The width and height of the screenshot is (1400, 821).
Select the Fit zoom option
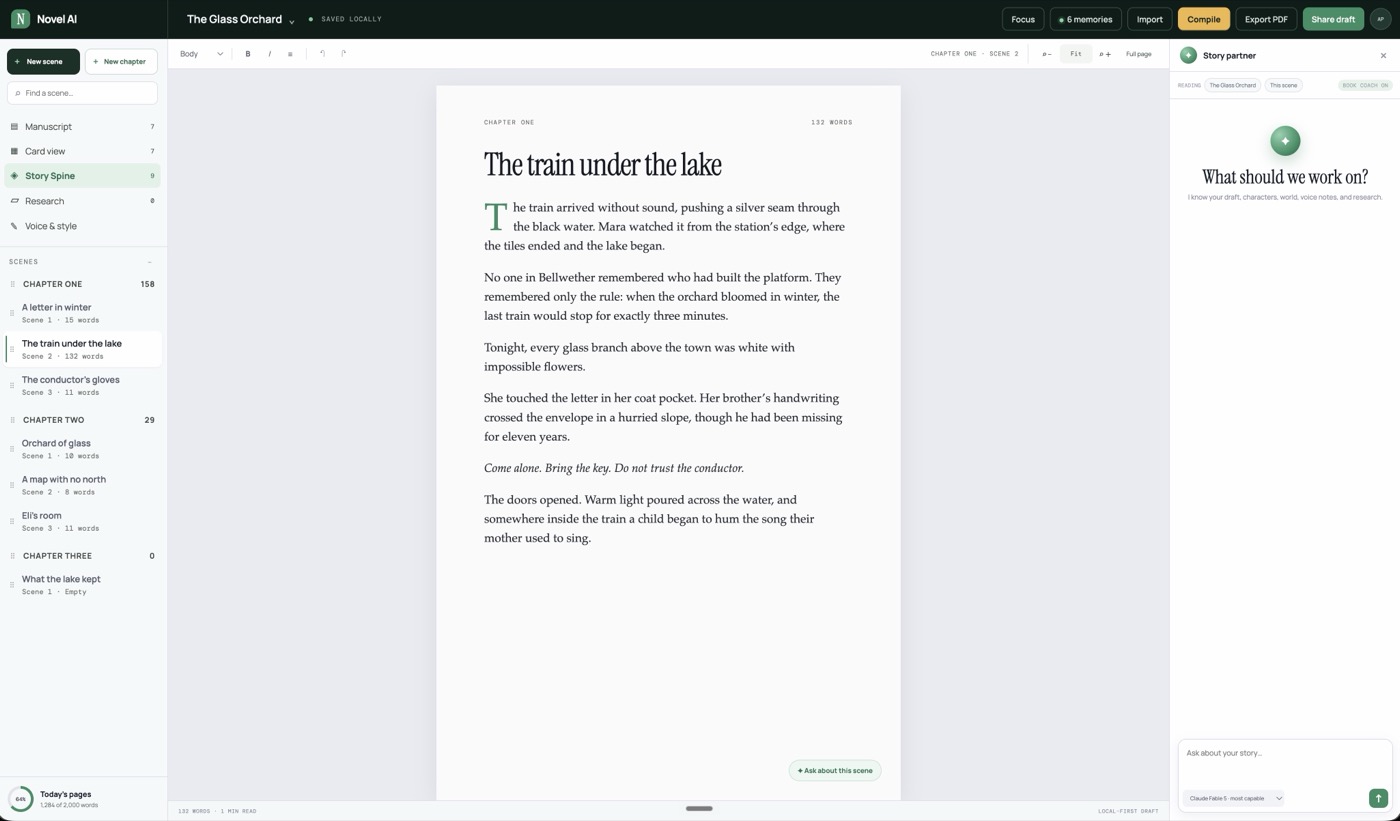click(1076, 54)
